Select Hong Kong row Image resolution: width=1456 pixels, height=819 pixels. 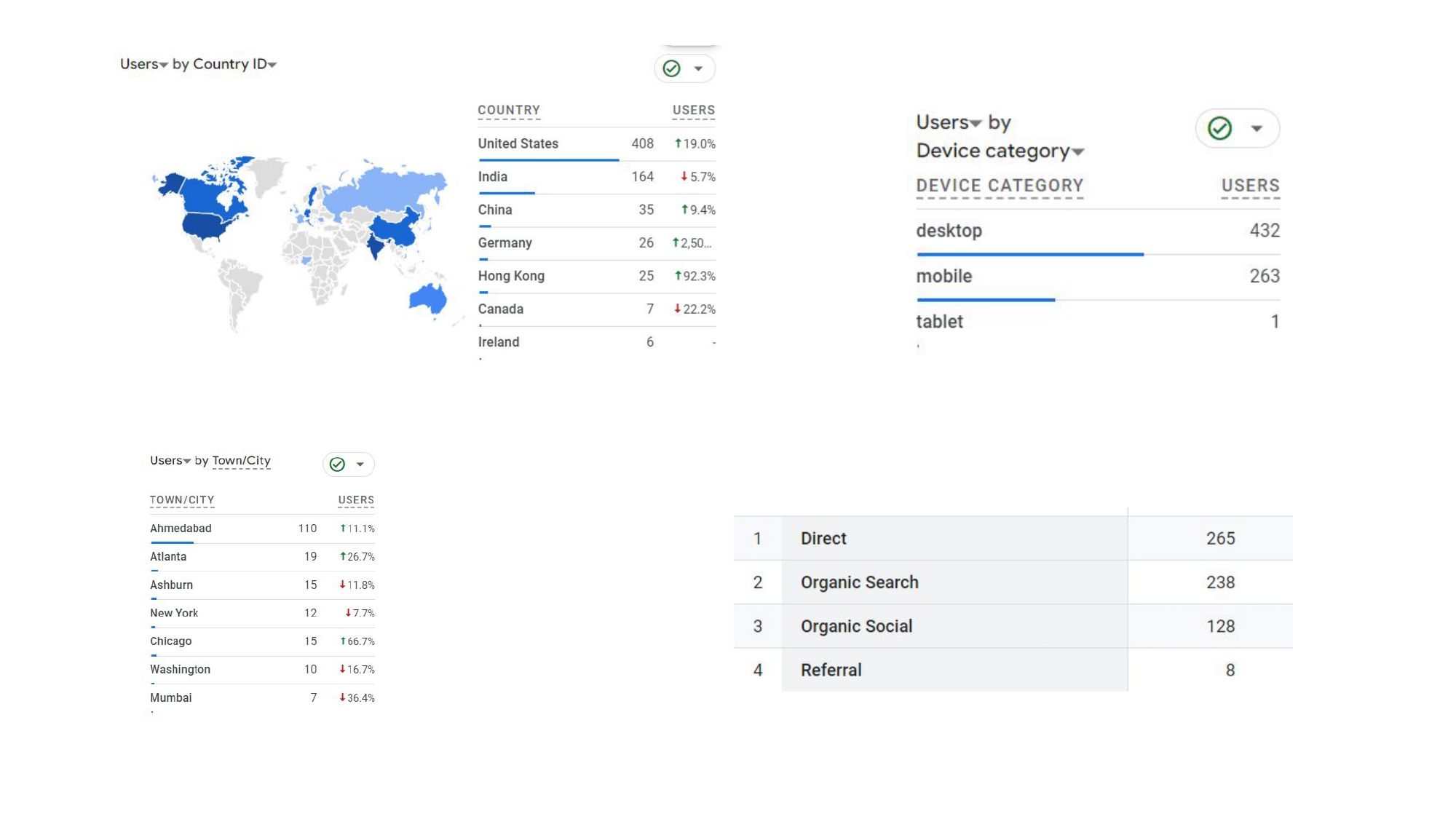(x=597, y=277)
